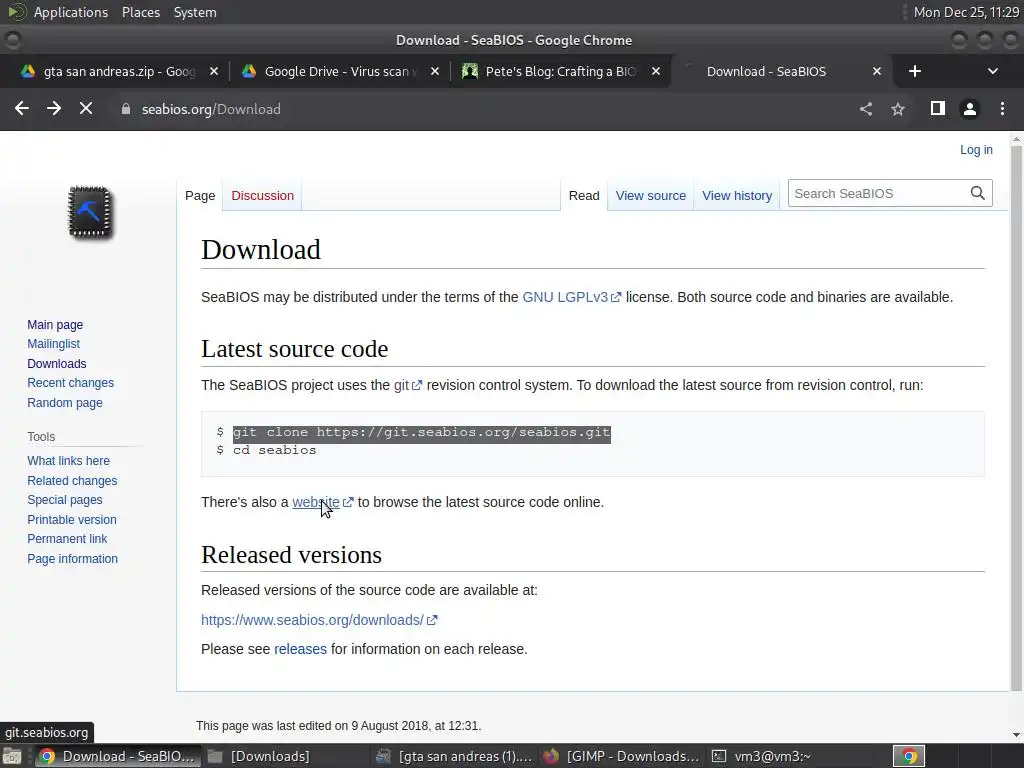Click the browser back arrow
1024x768 pixels.
tap(22, 109)
